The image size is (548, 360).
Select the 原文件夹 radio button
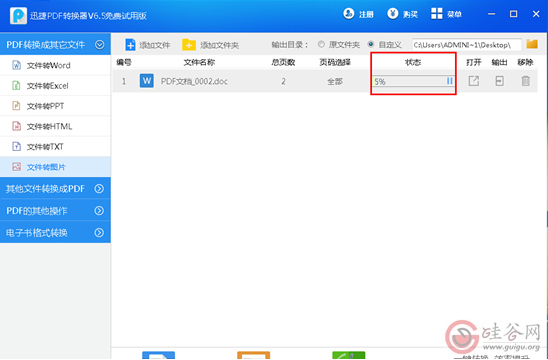[321, 44]
